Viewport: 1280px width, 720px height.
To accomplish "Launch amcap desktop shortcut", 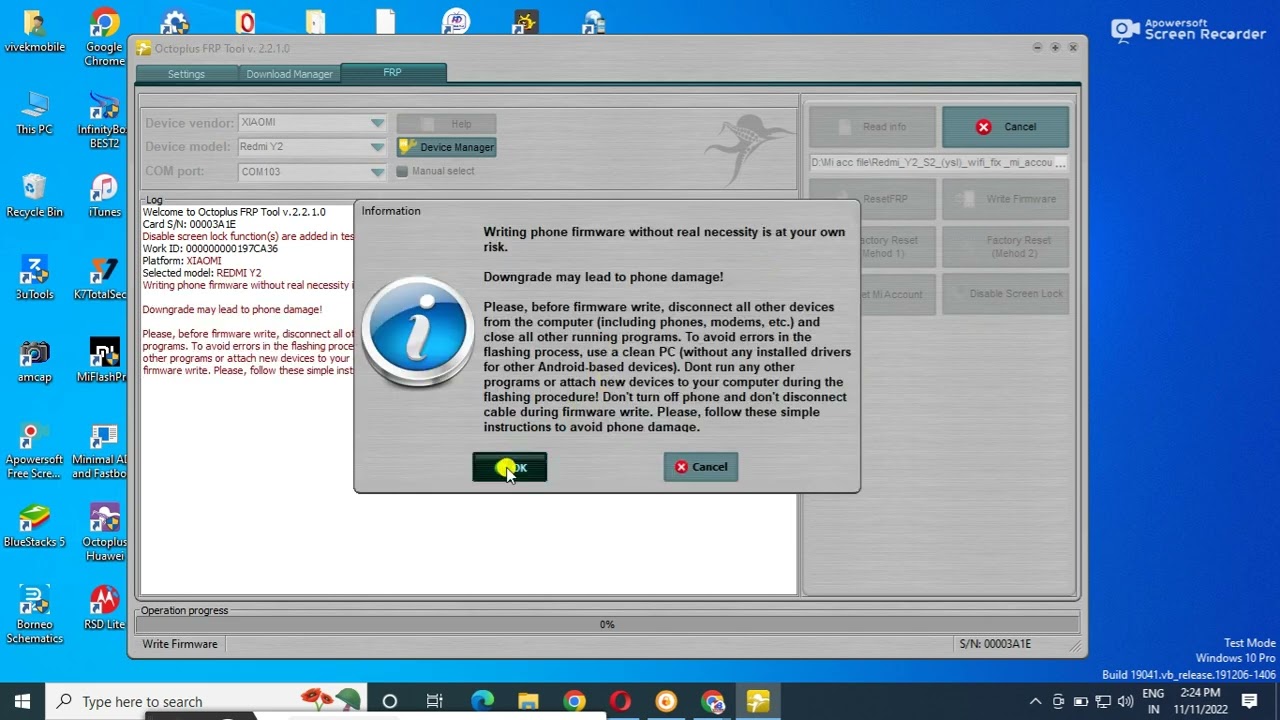I will point(34,362).
